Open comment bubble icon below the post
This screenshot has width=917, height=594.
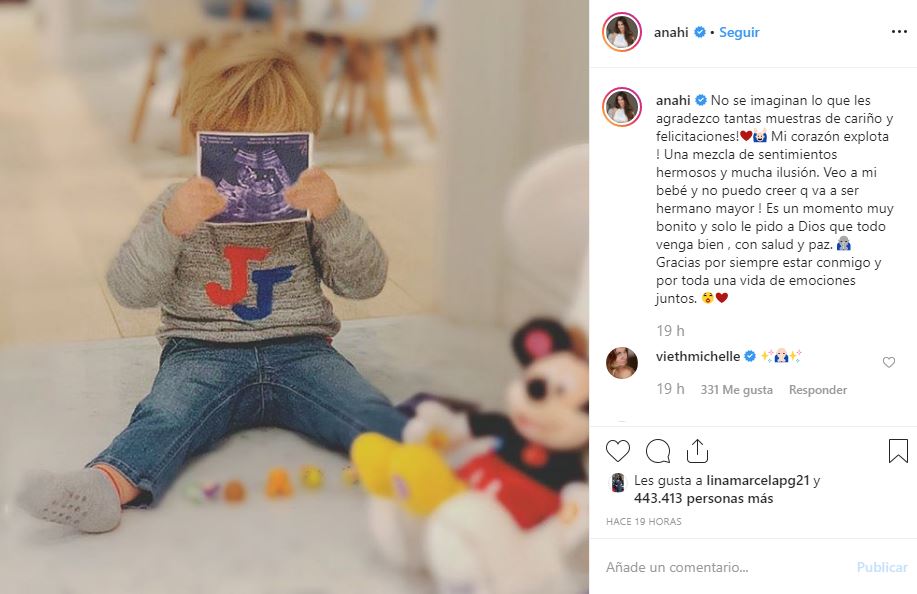(658, 451)
